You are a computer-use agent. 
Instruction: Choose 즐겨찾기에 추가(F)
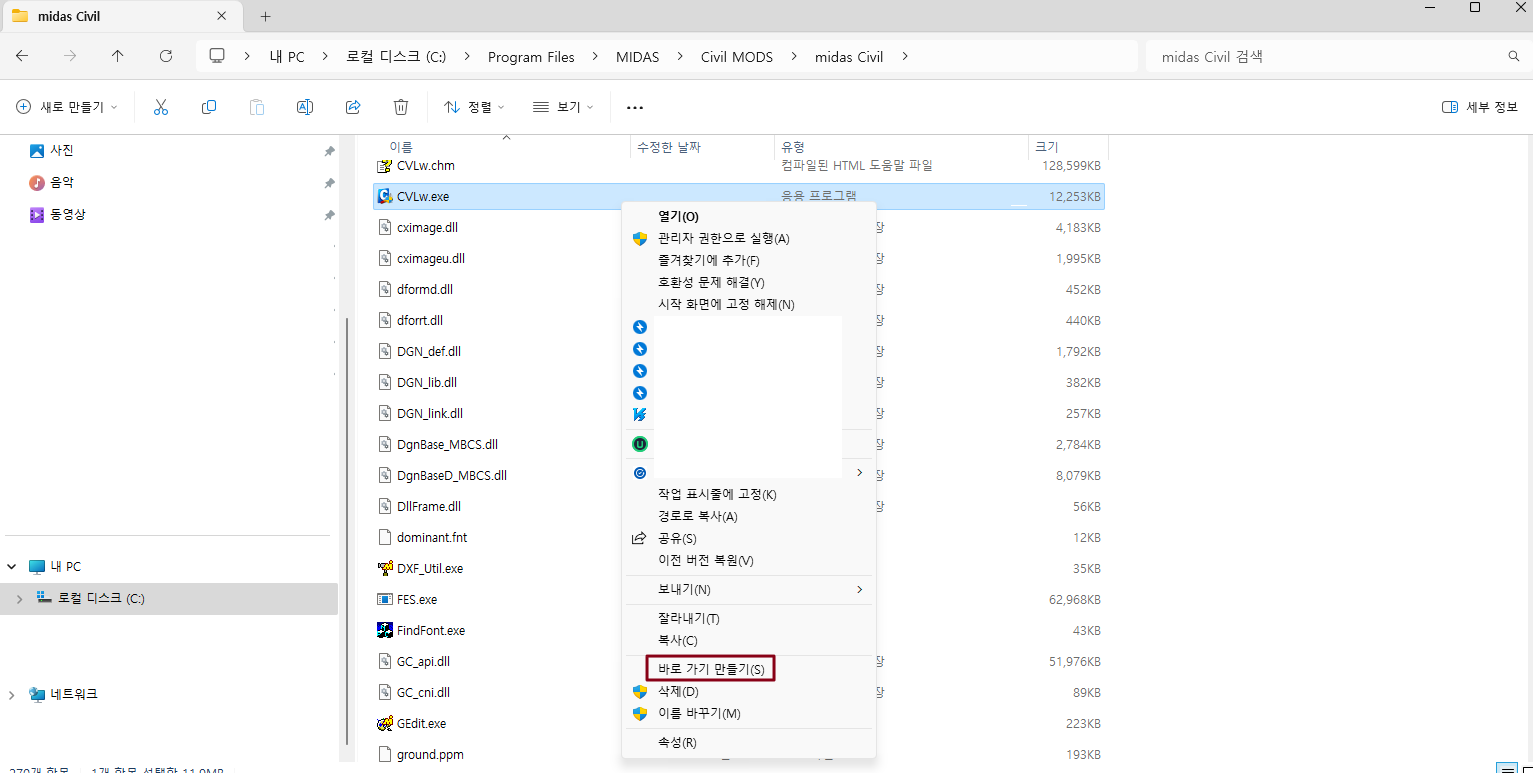coord(750,260)
